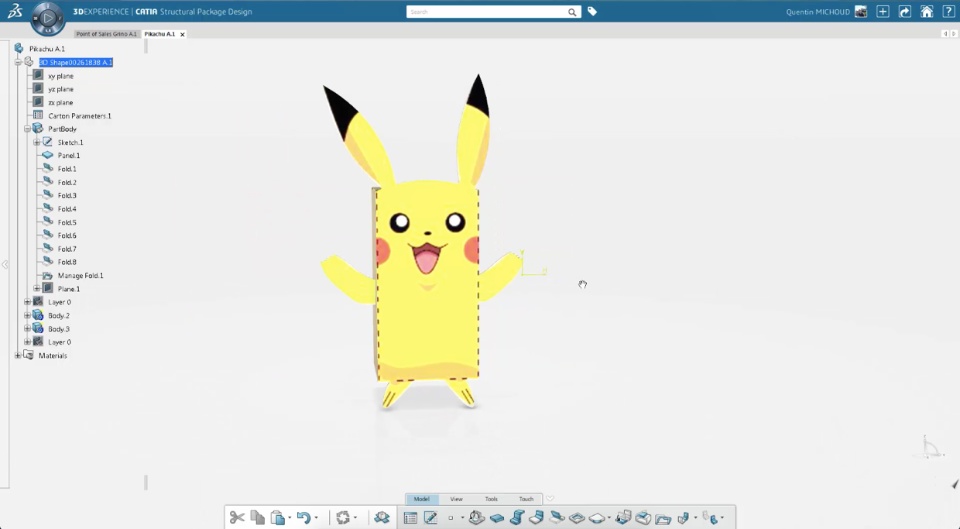This screenshot has height=529, width=960.
Task: Collapse the left tree panel arrow
Action: click(5, 264)
